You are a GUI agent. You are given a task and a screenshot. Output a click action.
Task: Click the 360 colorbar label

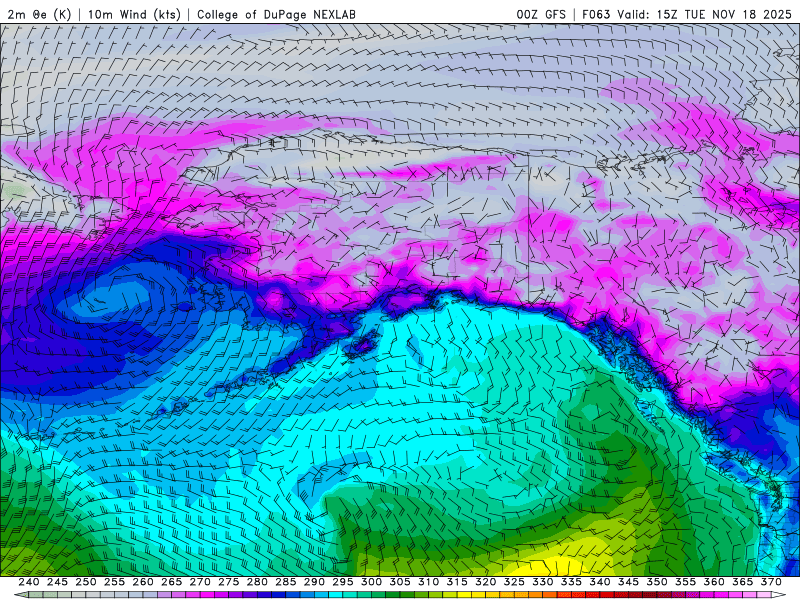pos(714,582)
